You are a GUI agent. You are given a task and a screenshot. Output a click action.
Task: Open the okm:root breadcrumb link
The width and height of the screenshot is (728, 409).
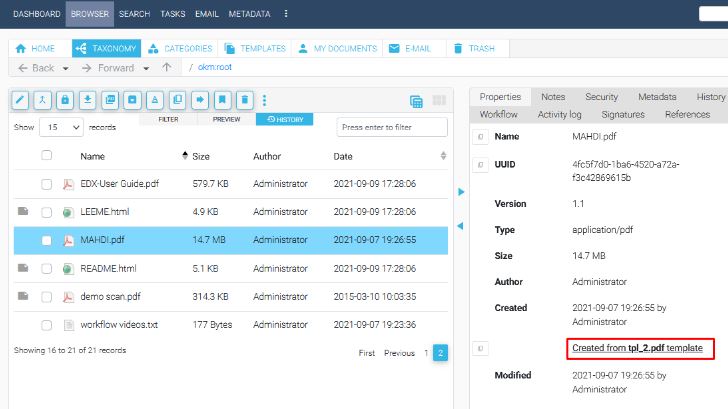click(x=214, y=67)
